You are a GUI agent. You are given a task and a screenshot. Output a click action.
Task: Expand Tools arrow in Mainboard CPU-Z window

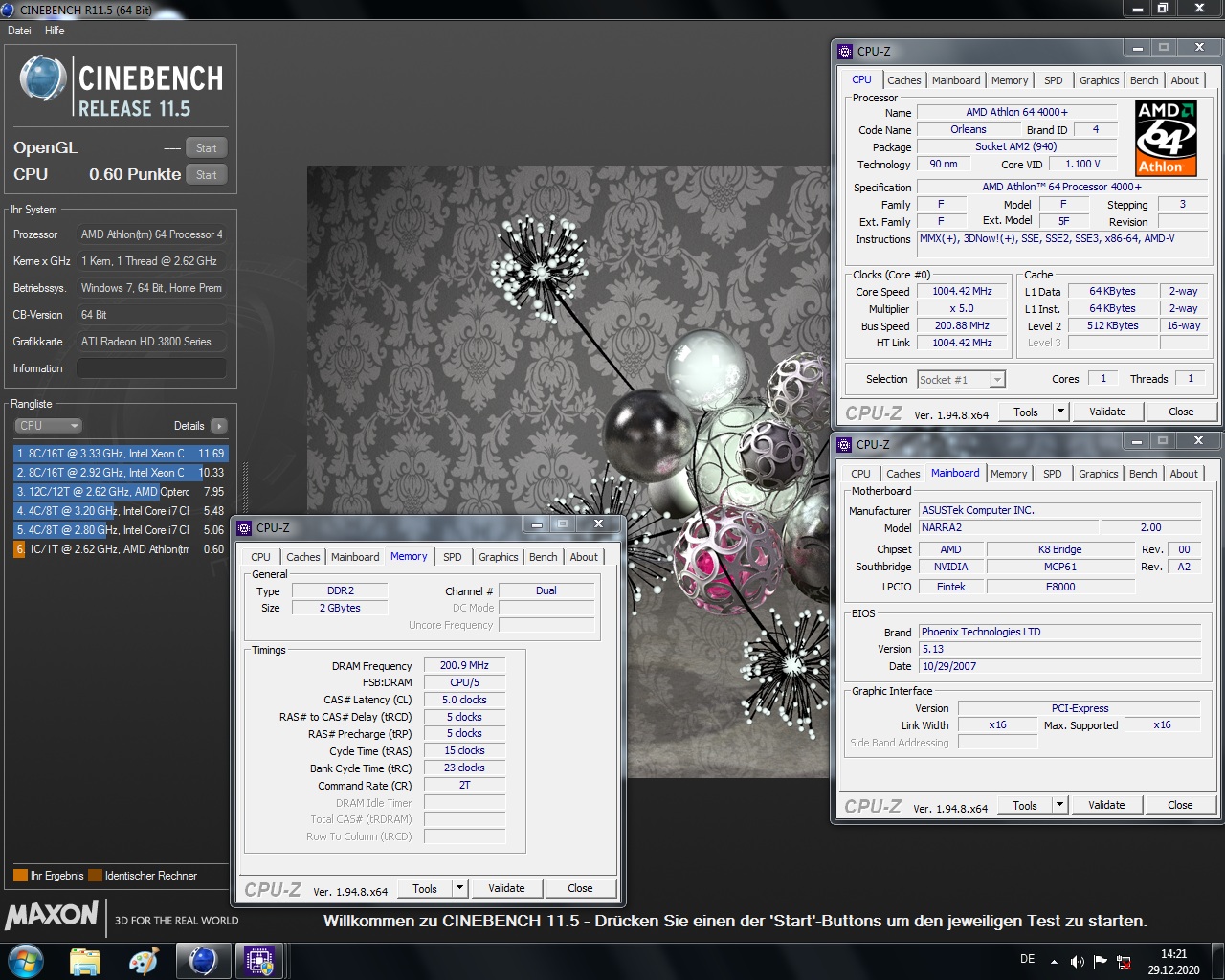pos(1058,806)
